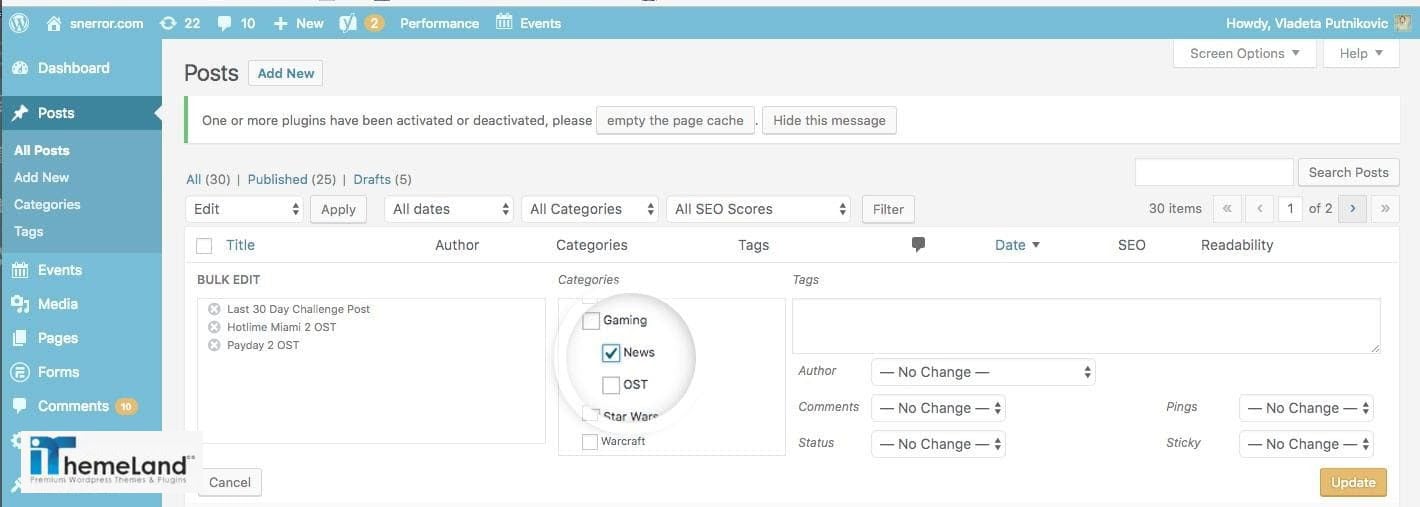Remove Last 30 Day Challenge Post from bulk edit
This screenshot has height=507, width=1420.
214,309
